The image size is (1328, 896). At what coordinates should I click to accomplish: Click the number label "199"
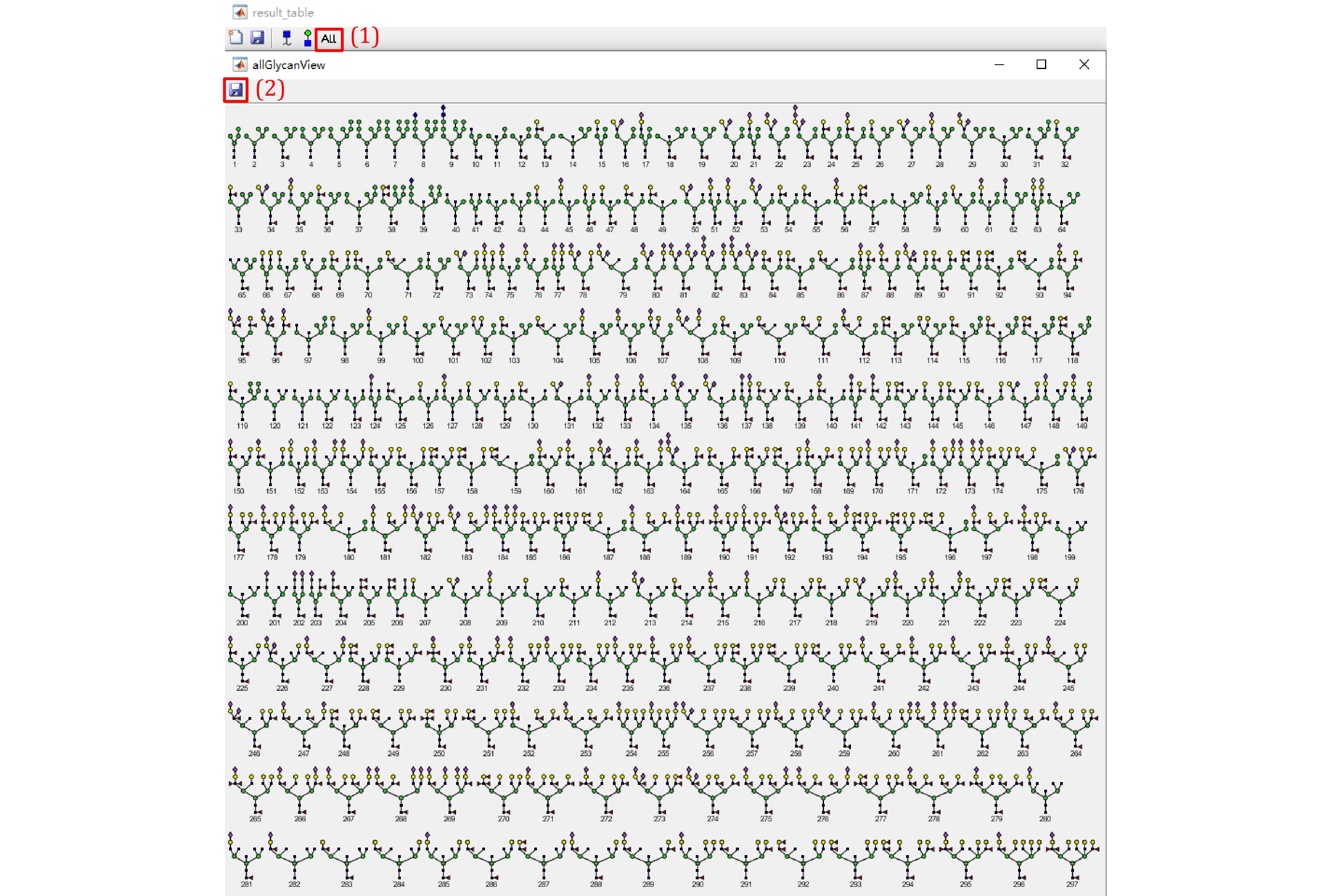click(1070, 557)
